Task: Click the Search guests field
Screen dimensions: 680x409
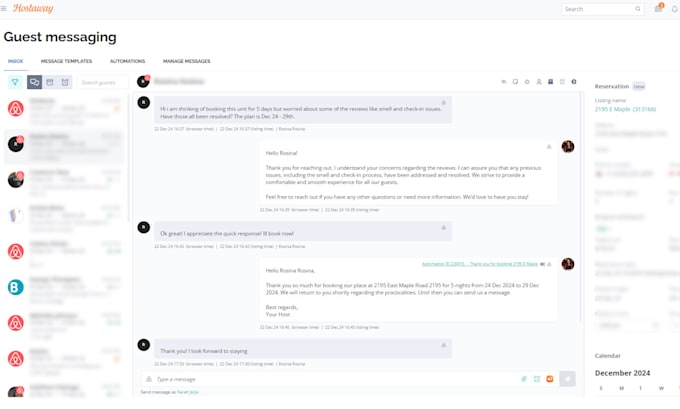Action: (102, 82)
